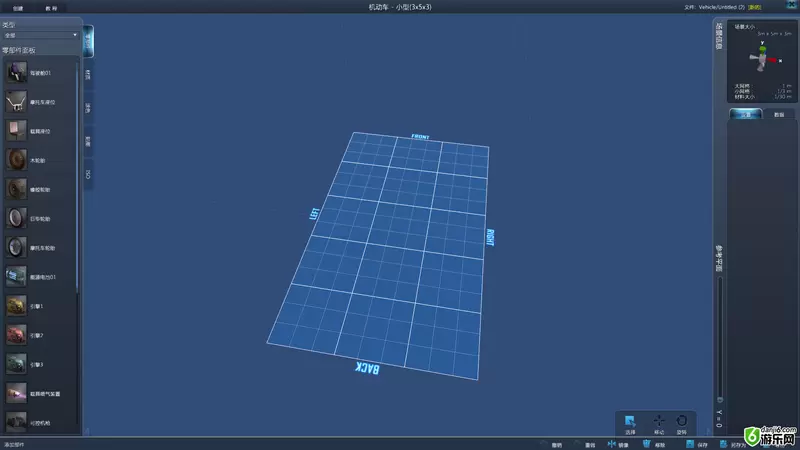Click the parts list scrollbar

[x=77, y=176]
